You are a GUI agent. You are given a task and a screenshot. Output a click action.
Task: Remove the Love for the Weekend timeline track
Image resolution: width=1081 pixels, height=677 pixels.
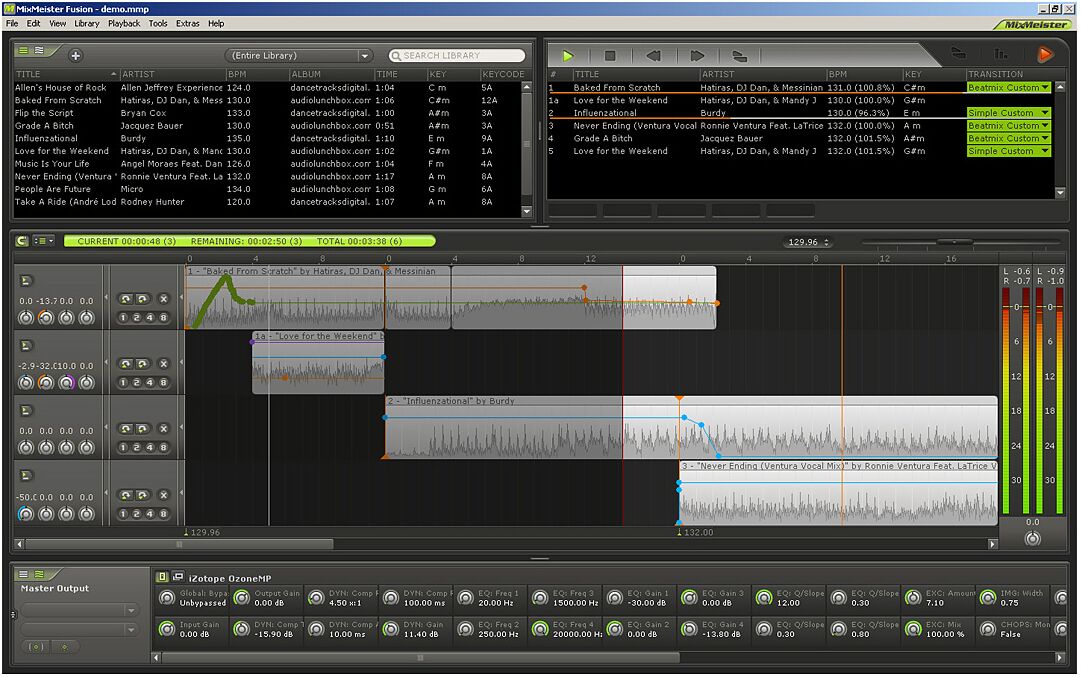[x=163, y=363]
